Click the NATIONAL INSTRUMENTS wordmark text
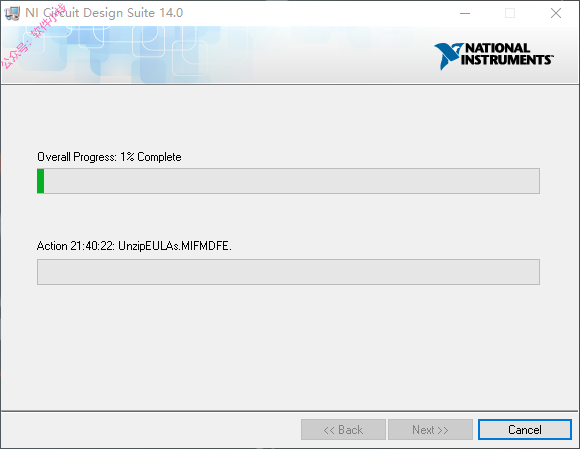 507,54
